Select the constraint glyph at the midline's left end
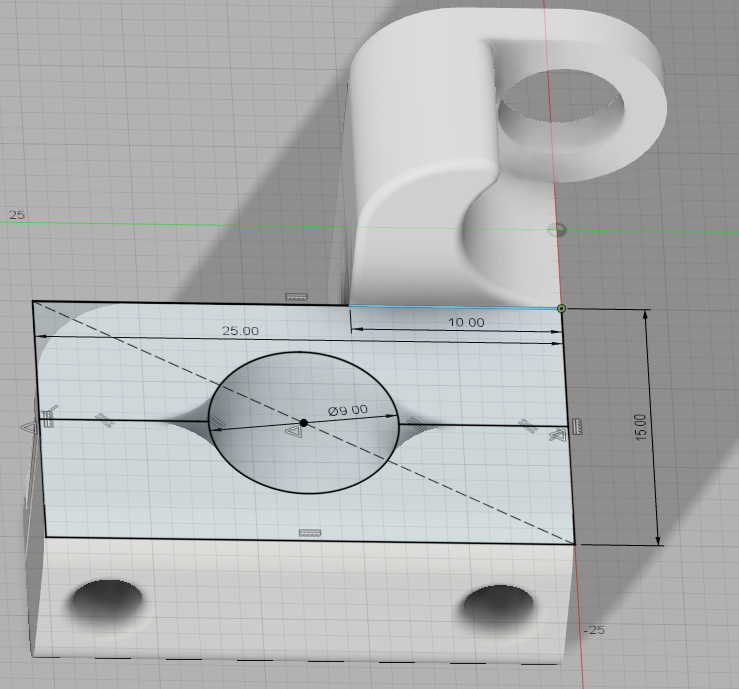 coord(50,417)
